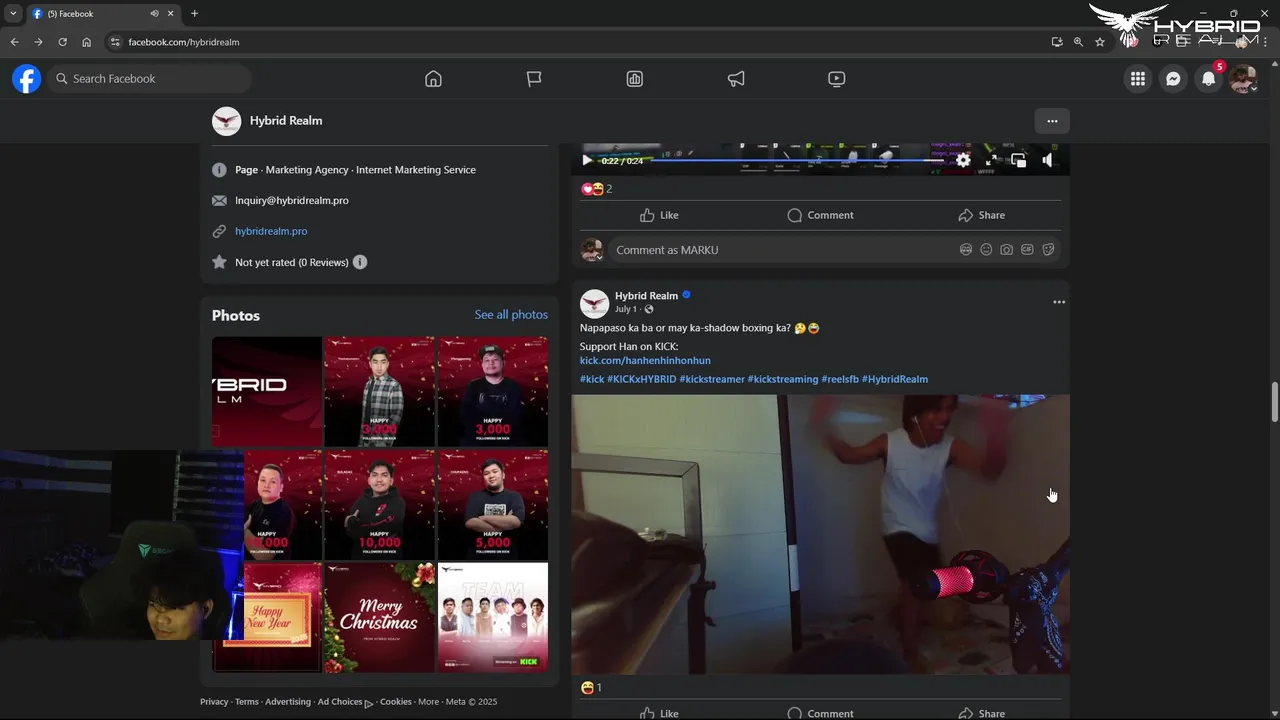The width and height of the screenshot is (1280, 720).
Task: Click the #kick hashtag
Action: [x=592, y=380]
